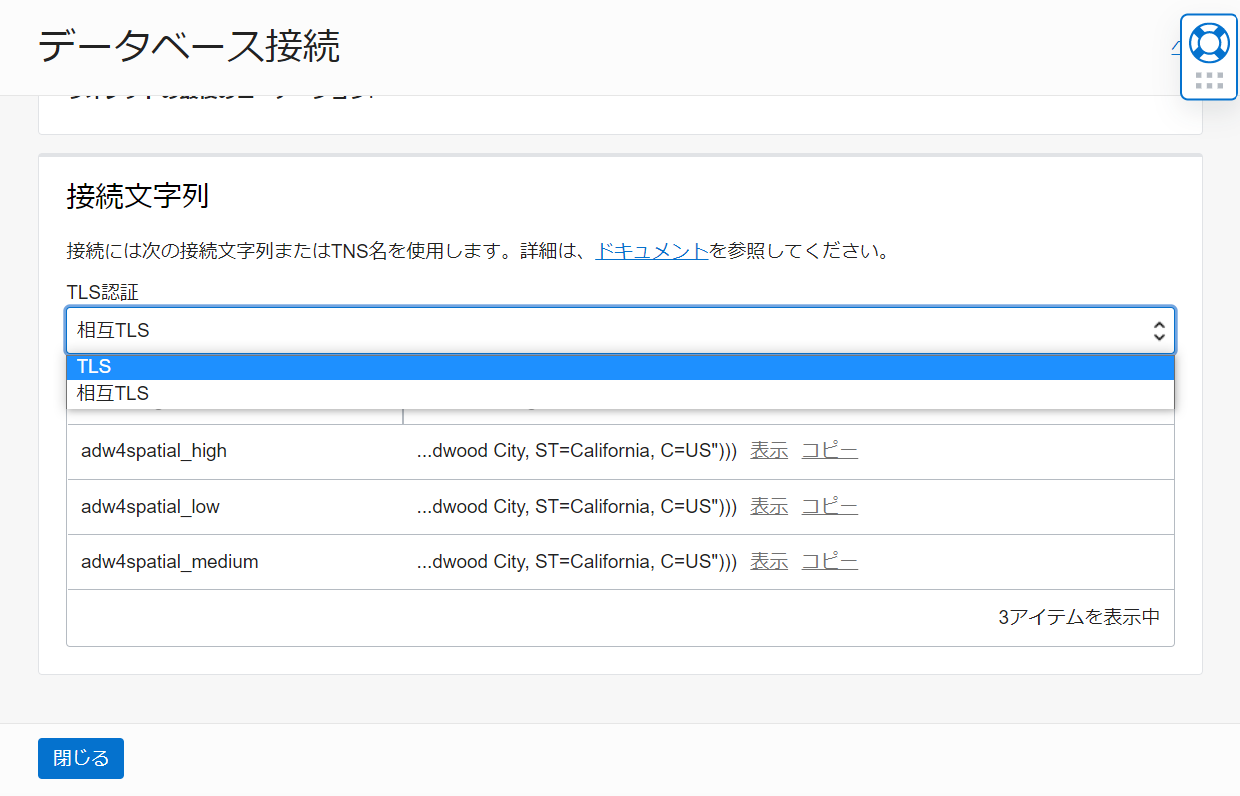Copy the adw4spatial_high connection string
Screen dimensions: 1240x796
point(829,451)
